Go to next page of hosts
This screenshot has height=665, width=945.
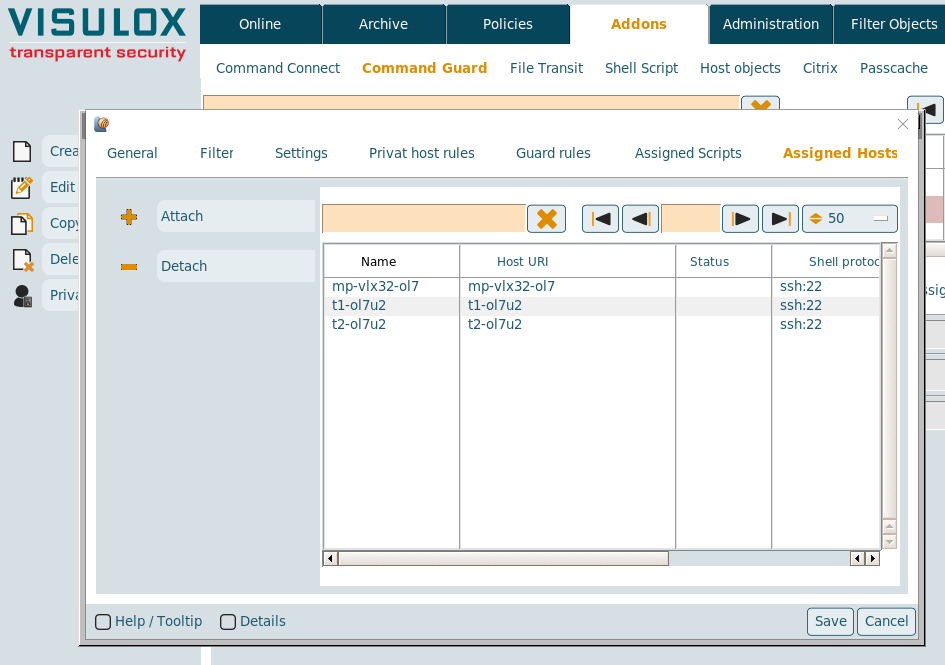(x=740, y=219)
